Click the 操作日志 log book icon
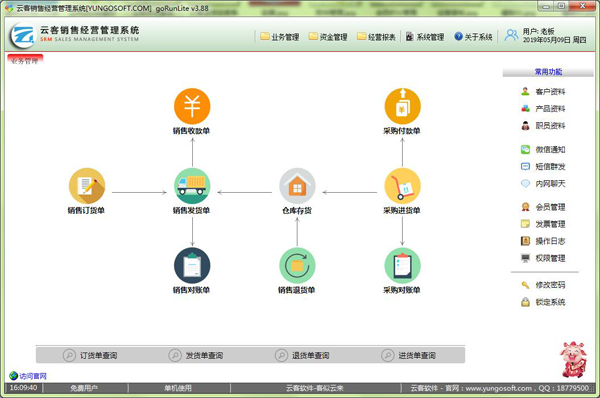Screen dimensions: 600x398 coord(525,241)
